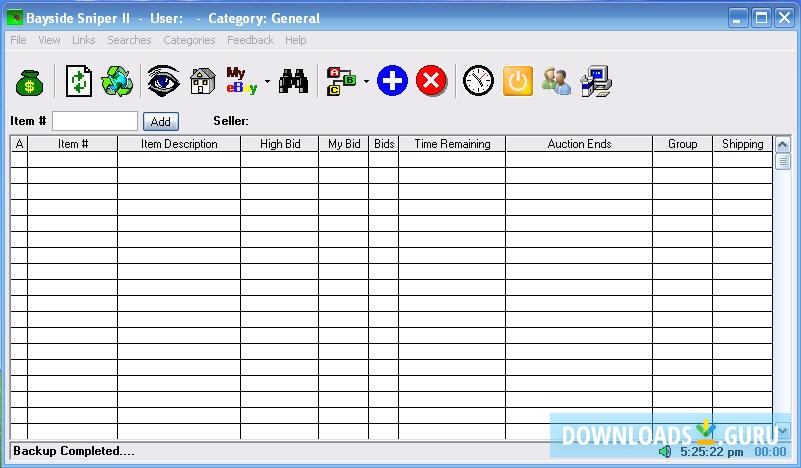Viewport: 801px width, 468px height.
Task: Expand the categories dropdown arrow
Action: [366, 81]
